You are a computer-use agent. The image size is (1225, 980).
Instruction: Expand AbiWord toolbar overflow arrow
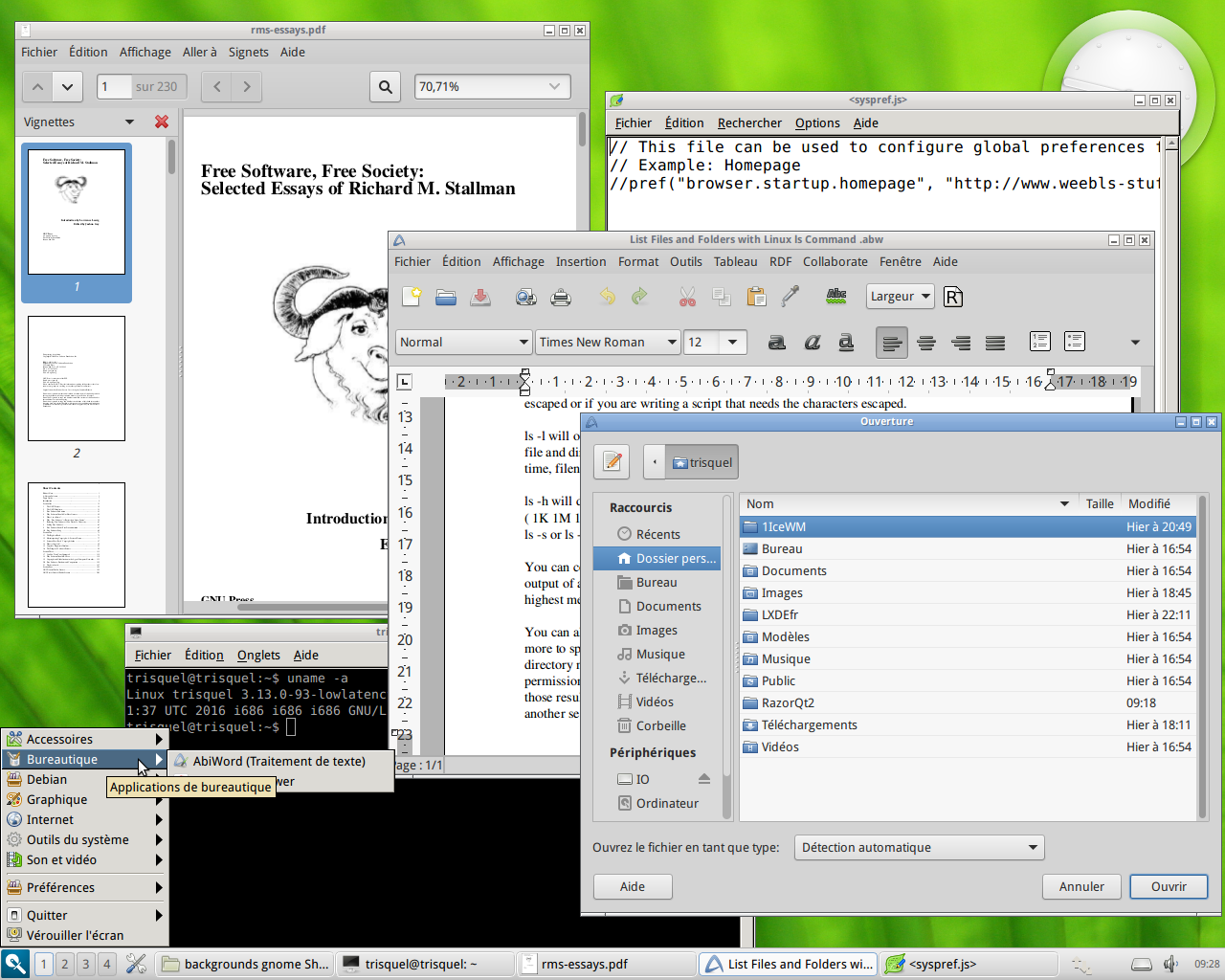pyautogui.click(x=1135, y=342)
